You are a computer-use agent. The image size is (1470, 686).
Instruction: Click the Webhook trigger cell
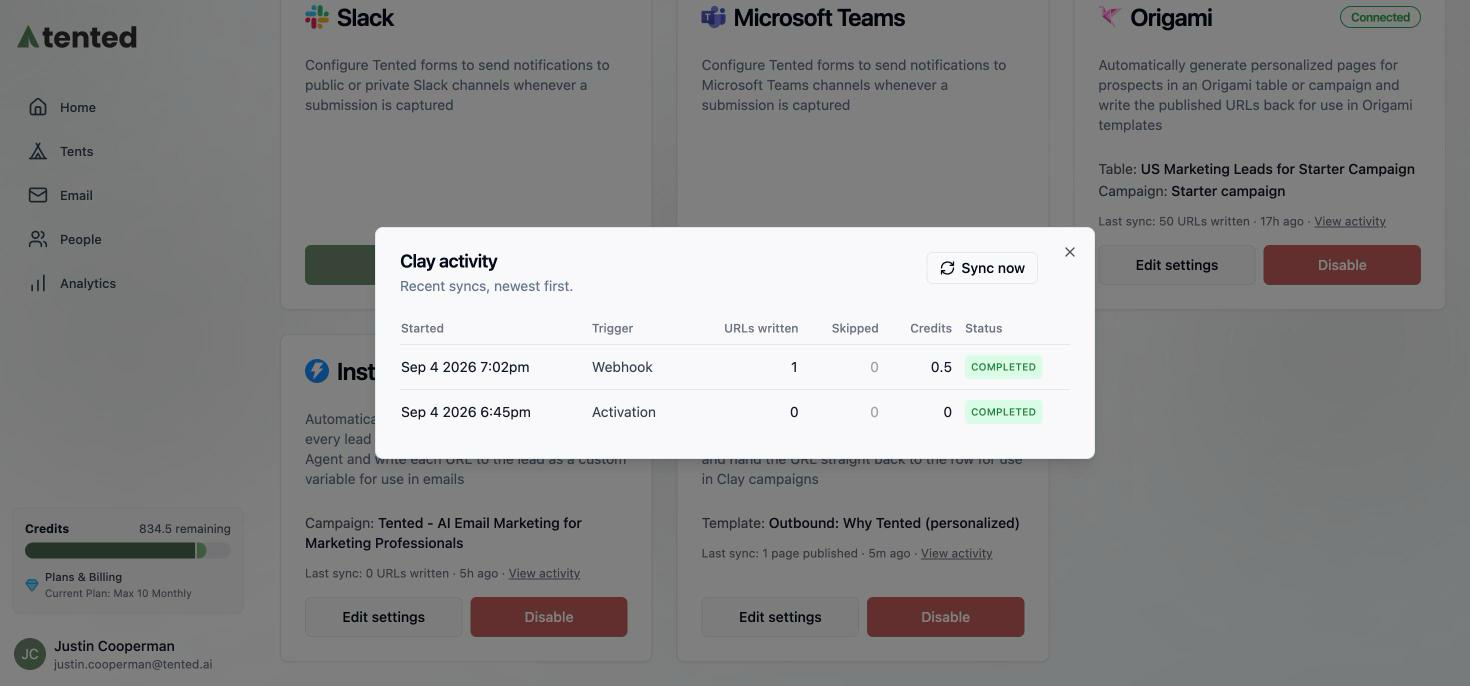[x=622, y=367]
